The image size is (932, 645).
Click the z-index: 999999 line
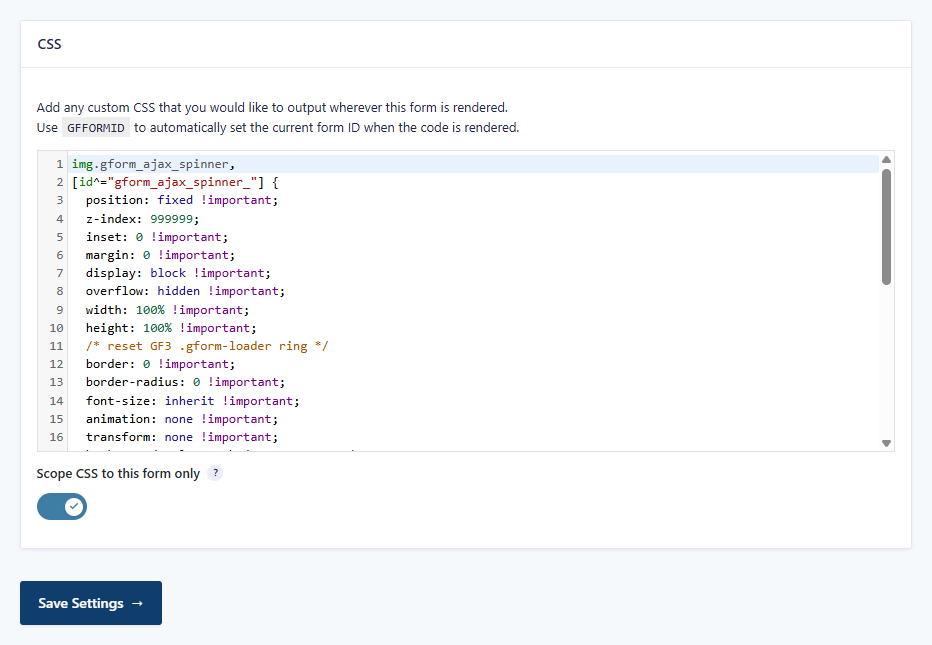142,219
